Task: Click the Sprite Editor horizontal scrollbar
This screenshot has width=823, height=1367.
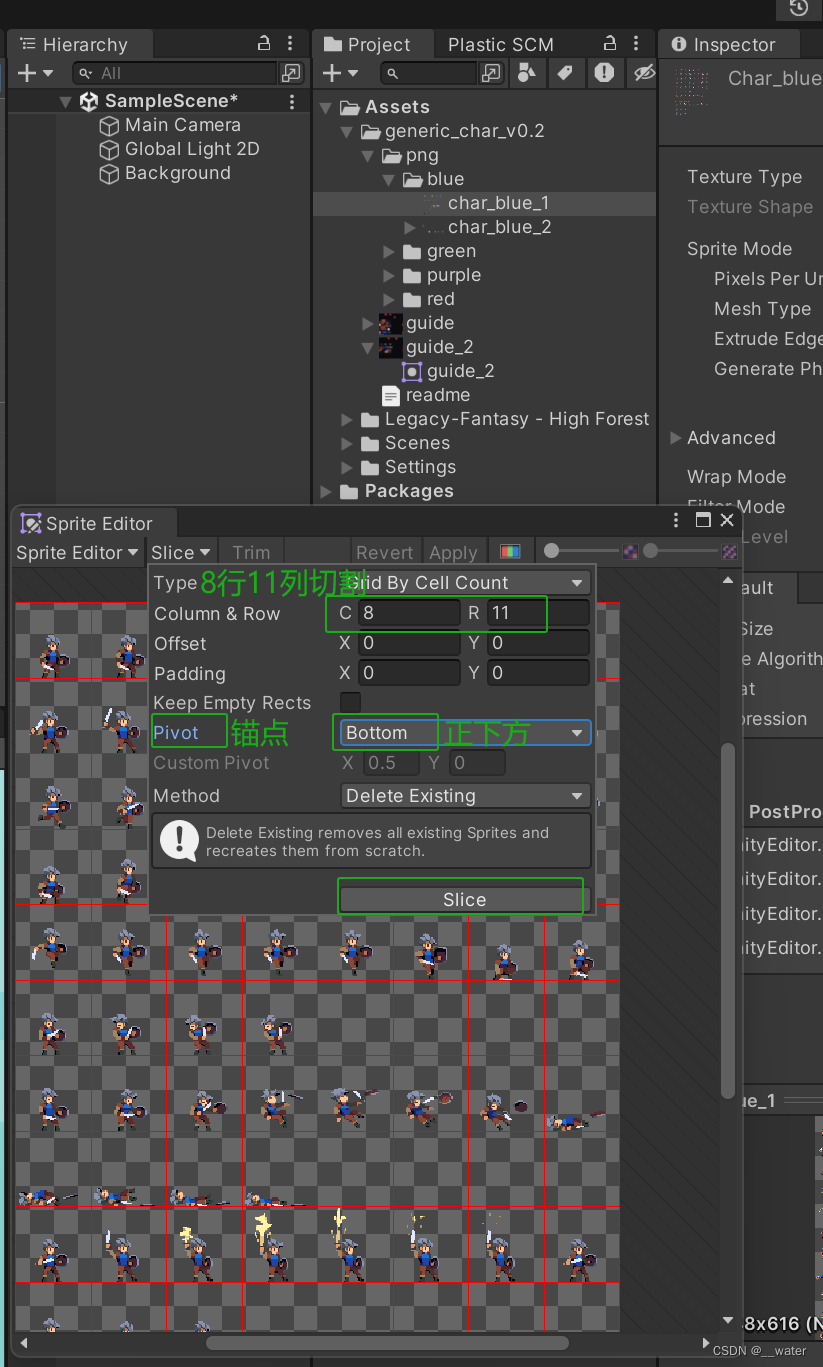Action: [387, 1343]
